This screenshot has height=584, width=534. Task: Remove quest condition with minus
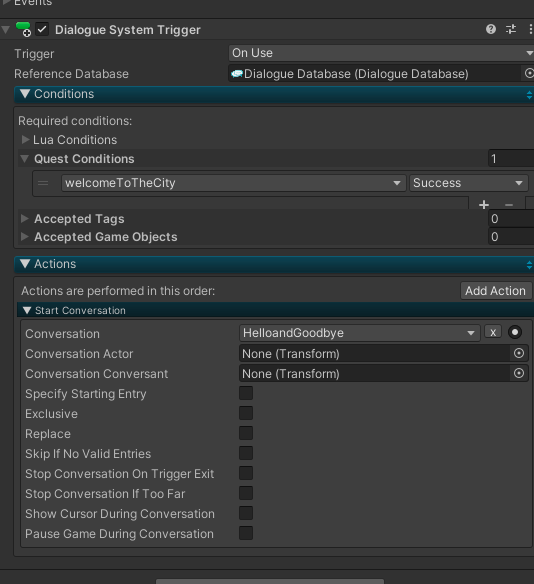[509, 204]
